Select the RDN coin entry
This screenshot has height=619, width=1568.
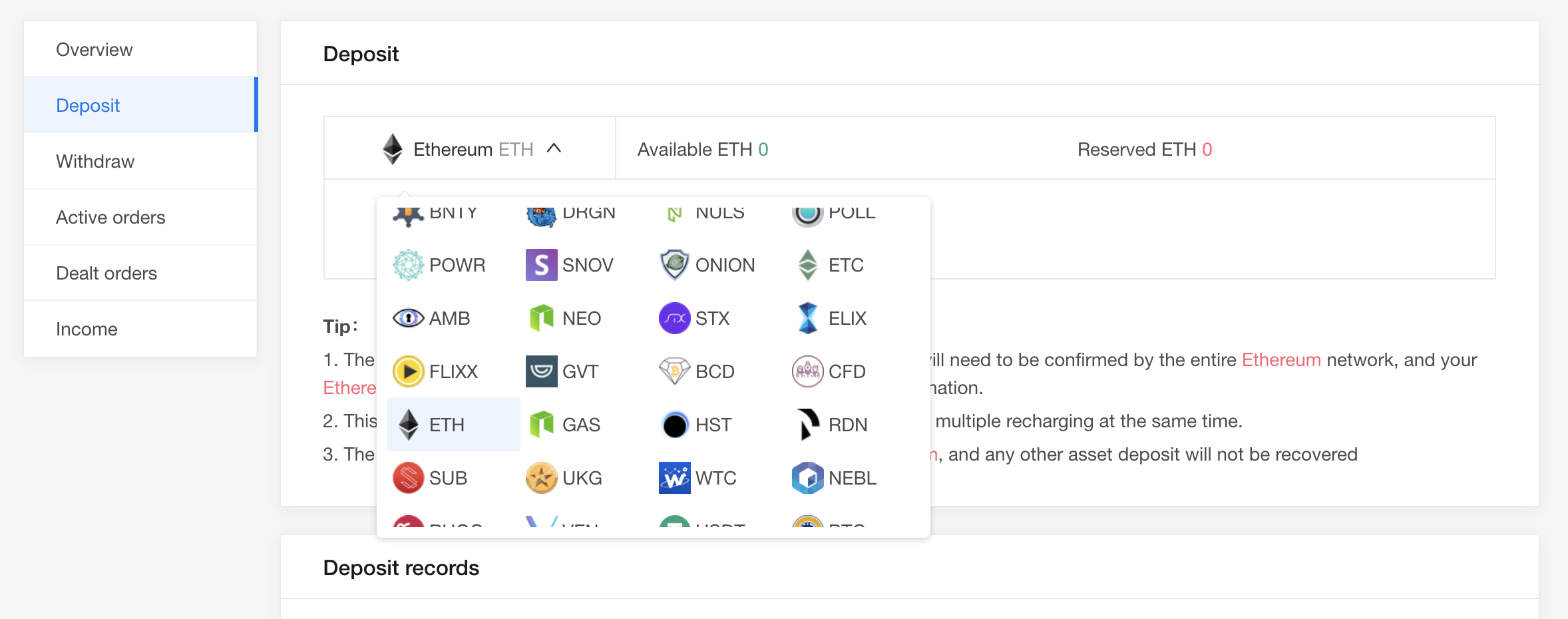click(x=847, y=425)
